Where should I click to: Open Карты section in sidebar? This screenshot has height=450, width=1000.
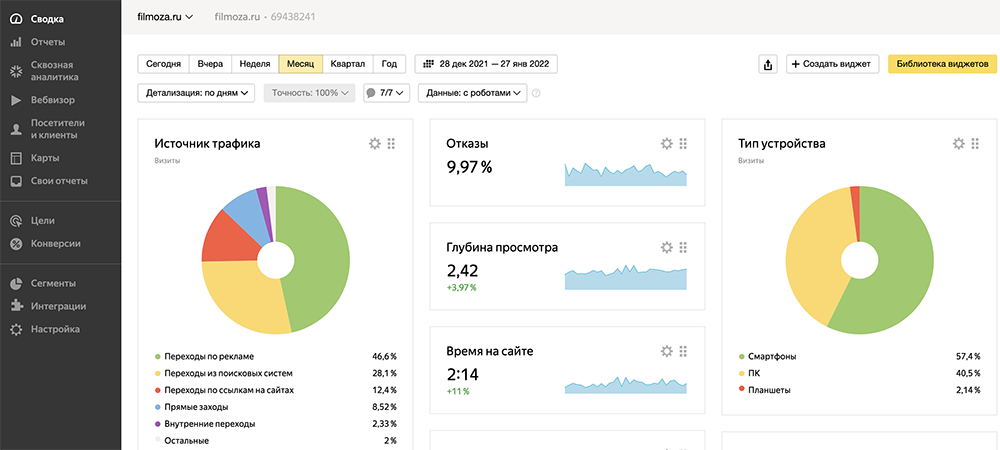tap(44, 158)
